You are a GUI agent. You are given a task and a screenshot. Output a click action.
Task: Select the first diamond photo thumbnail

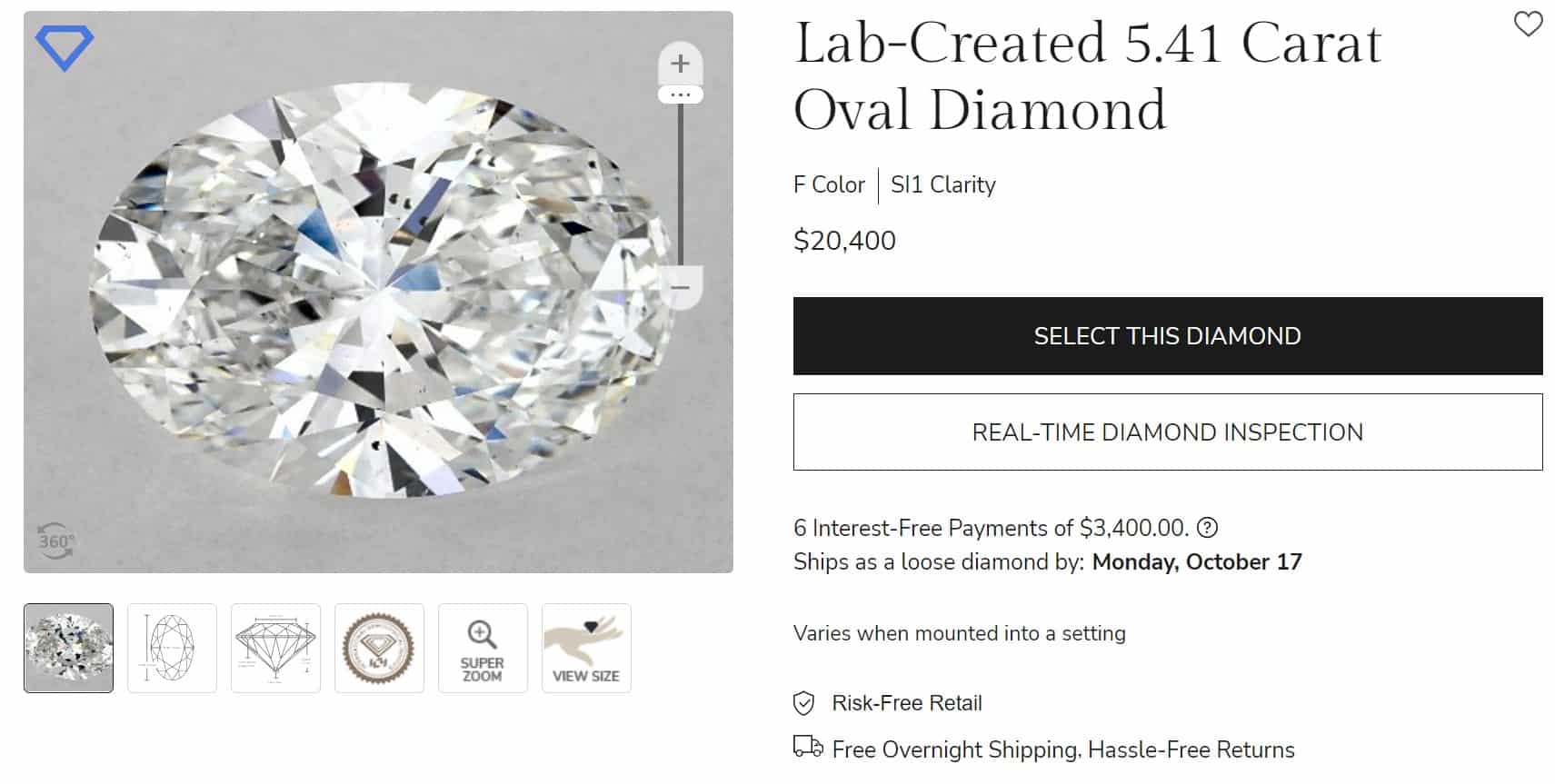click(x=68, y=647)
